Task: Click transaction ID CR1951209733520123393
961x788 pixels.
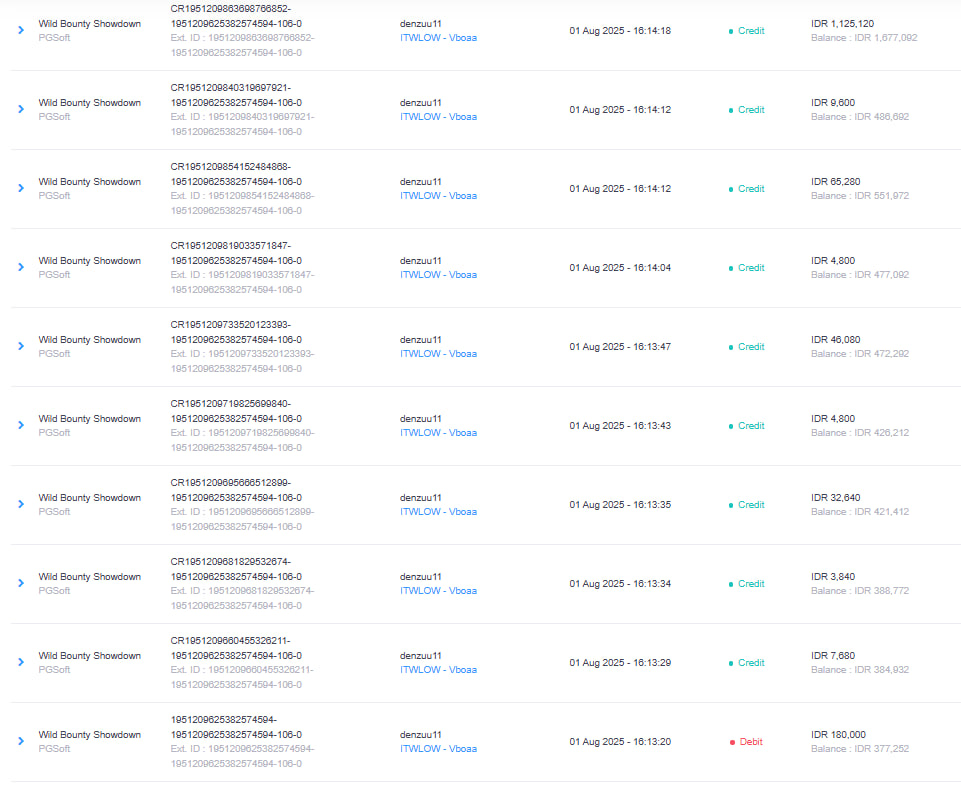Action: pyautogui.click(x=230, y=325)
